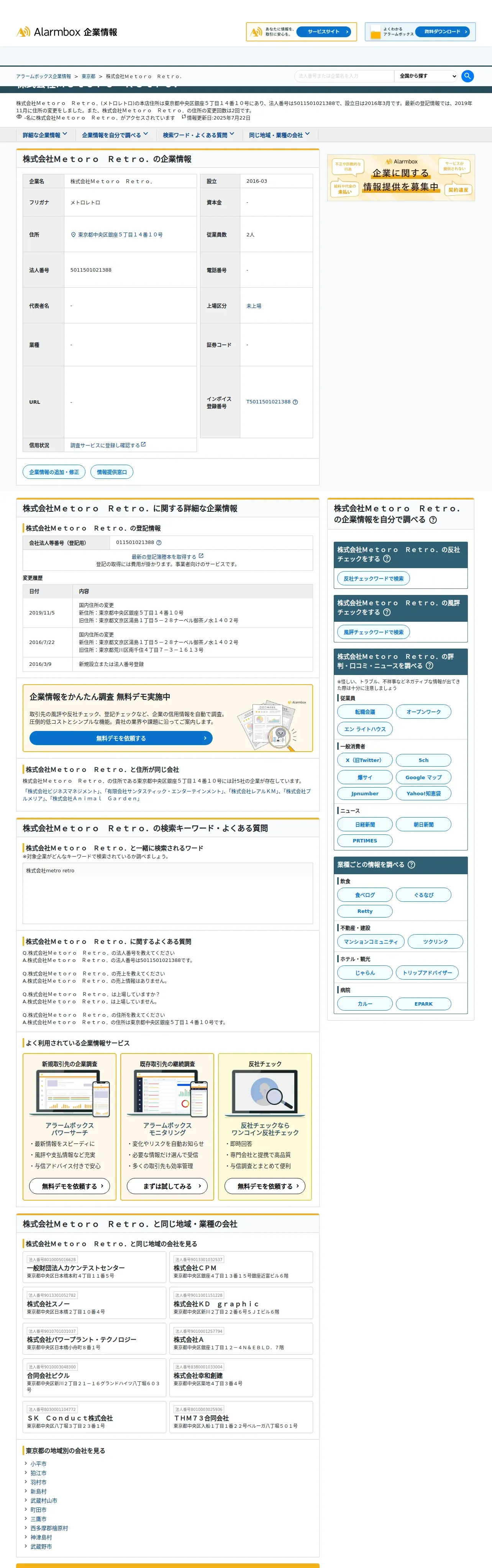Screen dimensions: 492x1568
Task: Open 株式会社KD graphic company card
Action: (x=241, y=1303)
